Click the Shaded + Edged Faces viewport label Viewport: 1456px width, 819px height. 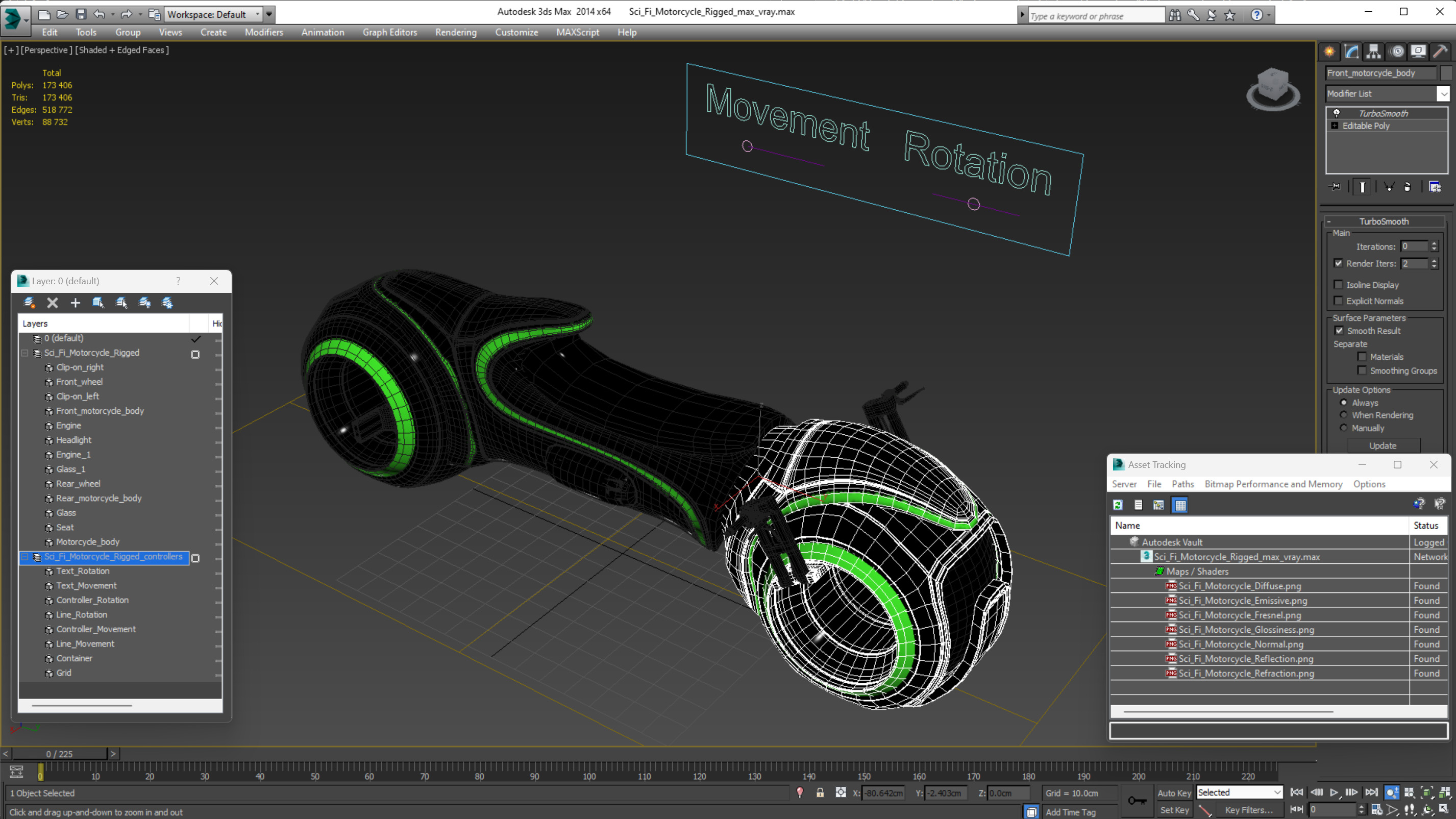(x=121, y=49)
